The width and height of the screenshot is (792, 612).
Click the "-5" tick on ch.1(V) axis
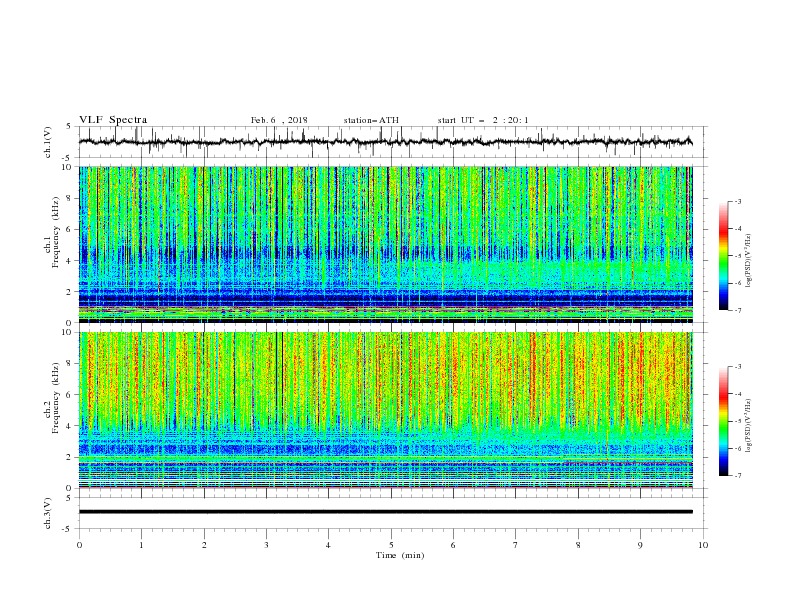(68, 158)
